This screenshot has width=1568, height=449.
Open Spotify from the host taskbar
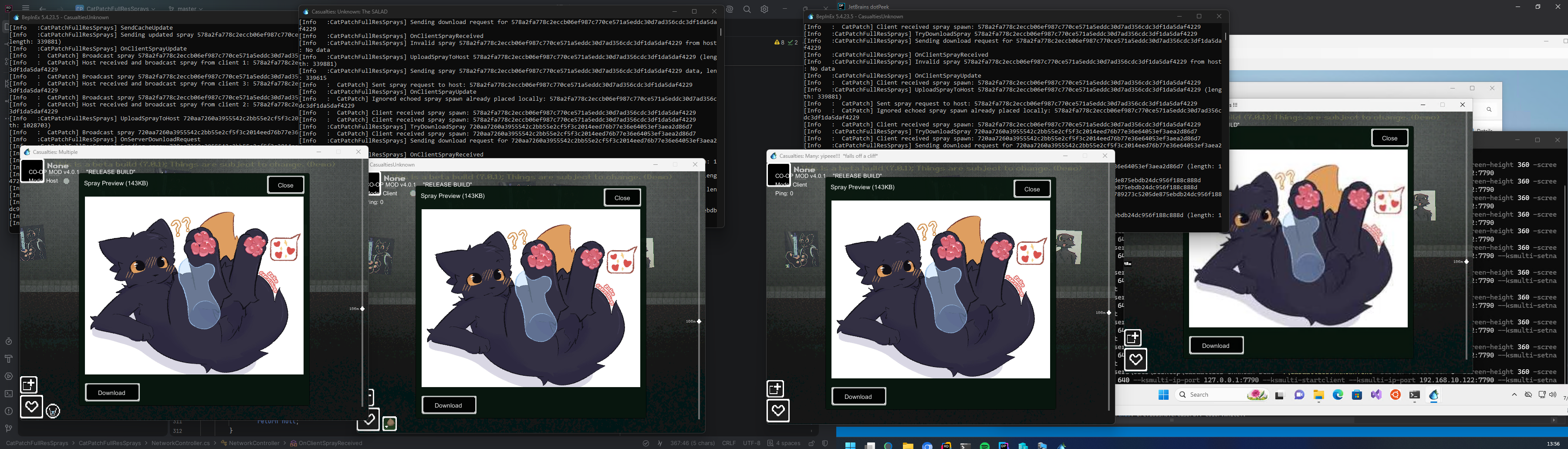pos(985,446)
